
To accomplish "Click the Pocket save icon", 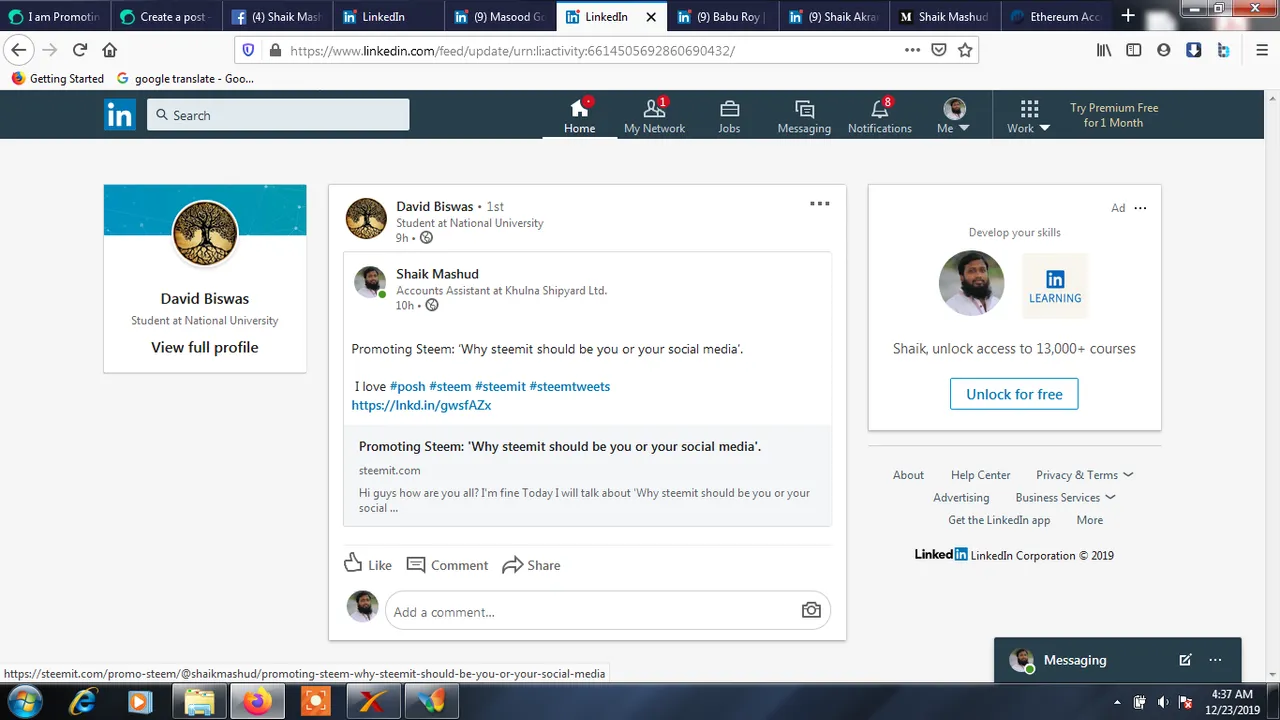I will tap(939, 50).
